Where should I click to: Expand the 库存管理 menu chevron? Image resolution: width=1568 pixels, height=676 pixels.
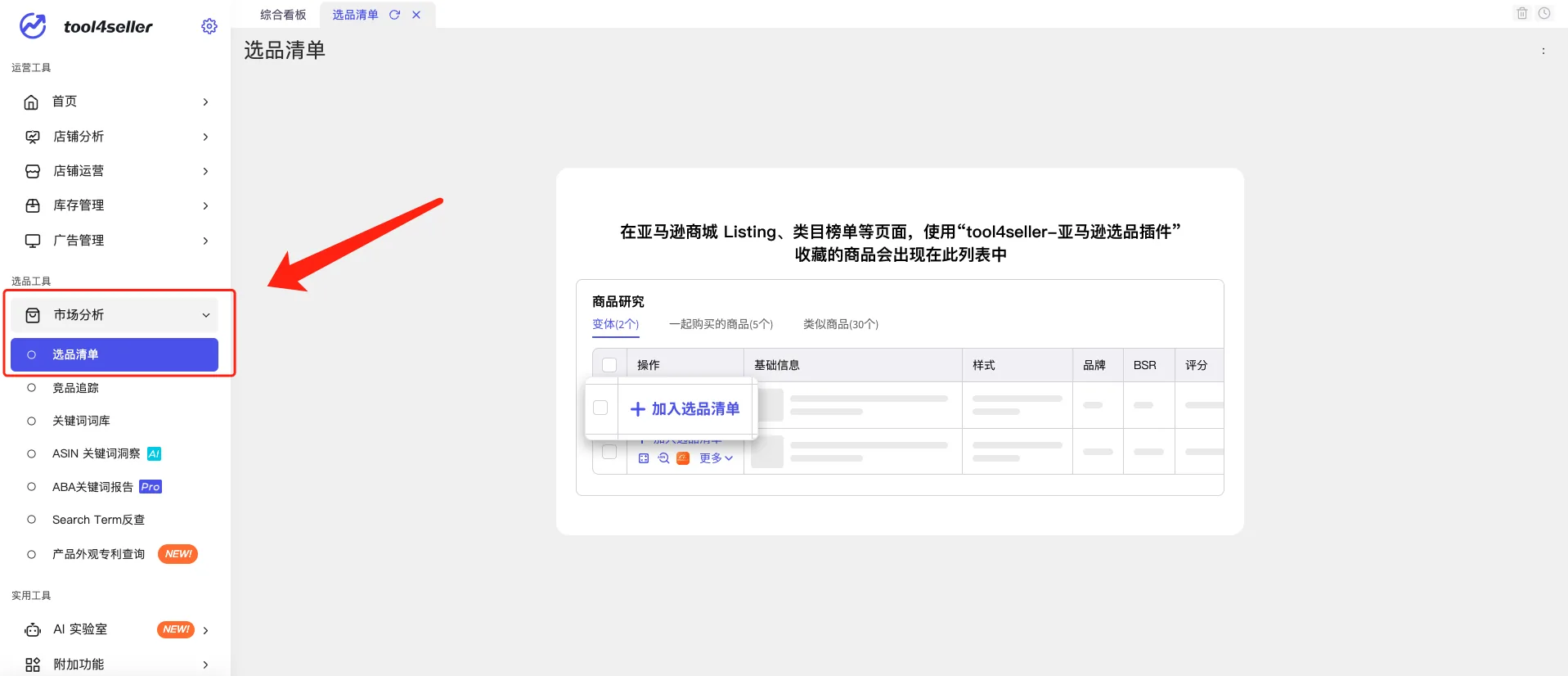click(x=205, y=205)
